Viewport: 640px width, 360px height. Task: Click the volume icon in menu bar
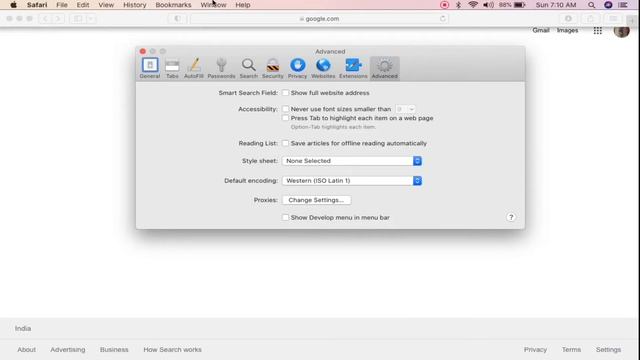click(x=488, y=5)
